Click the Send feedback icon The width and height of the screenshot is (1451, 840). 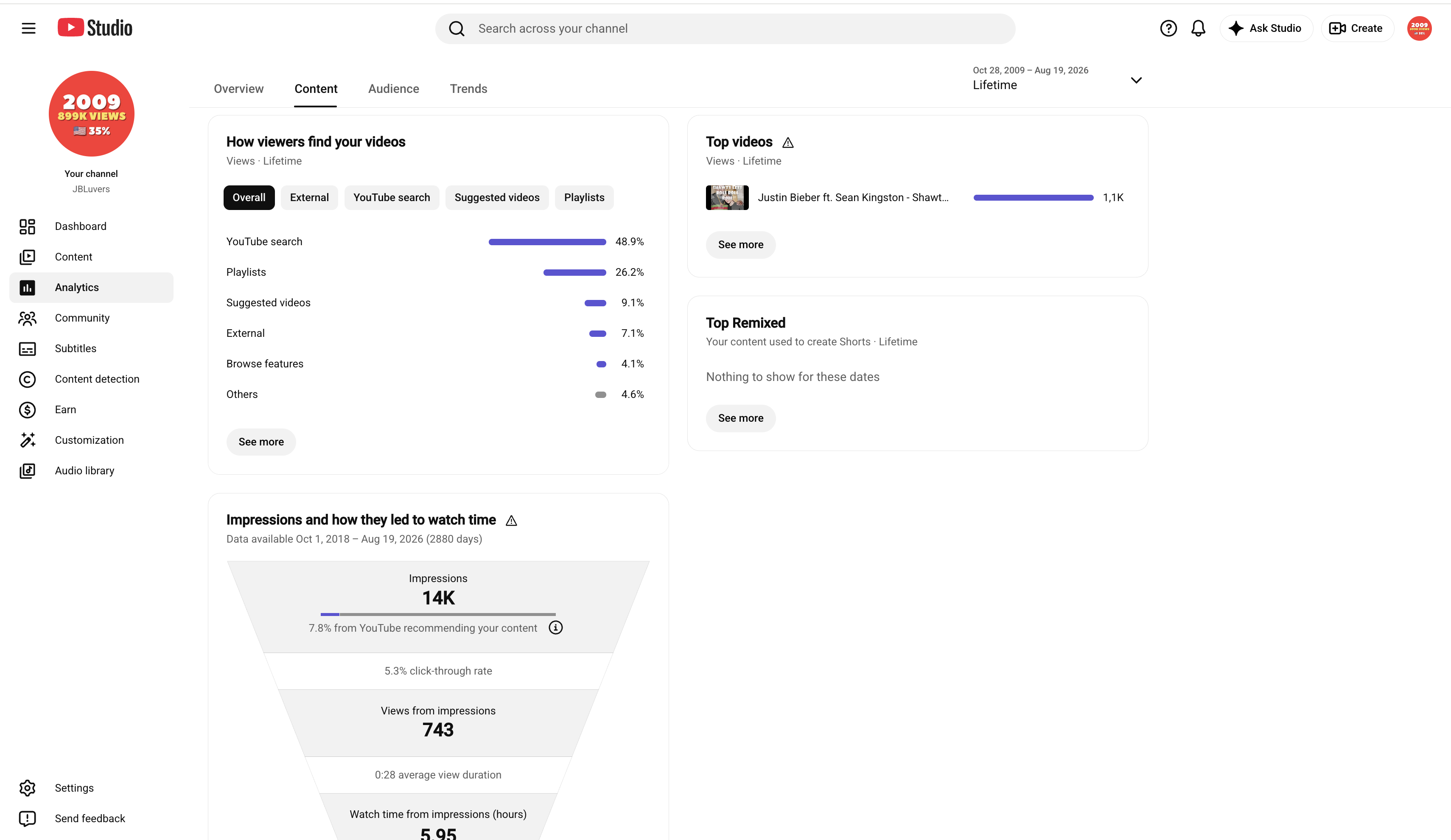tap(27, 818)
